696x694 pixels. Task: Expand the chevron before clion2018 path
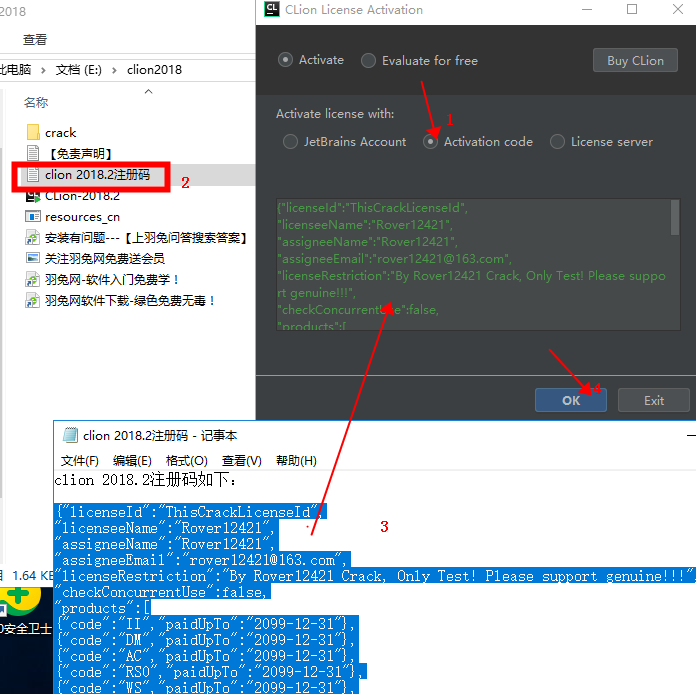coord(114,70)
